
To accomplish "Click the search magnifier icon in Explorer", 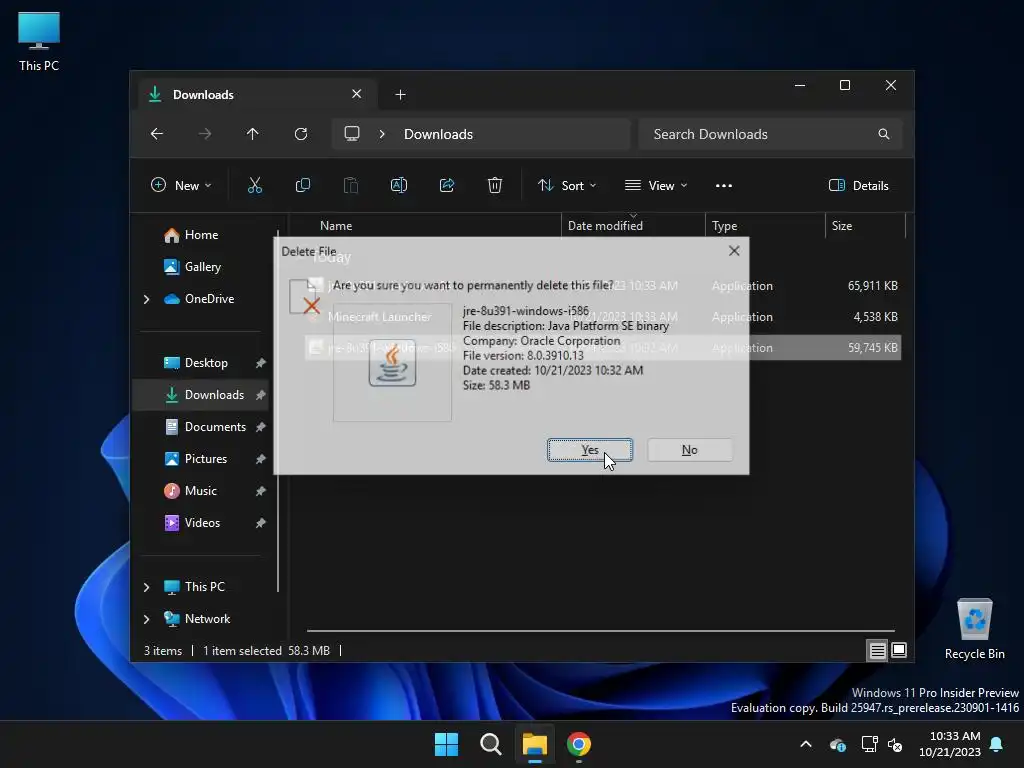I will (884, 134).
